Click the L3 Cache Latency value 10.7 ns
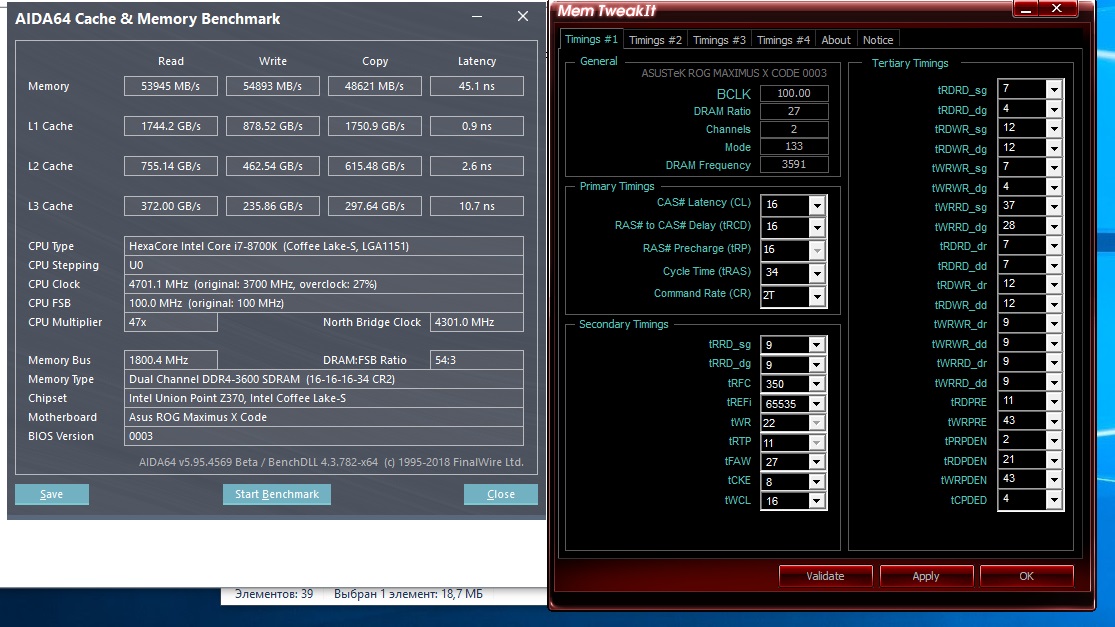 (476, 205)
